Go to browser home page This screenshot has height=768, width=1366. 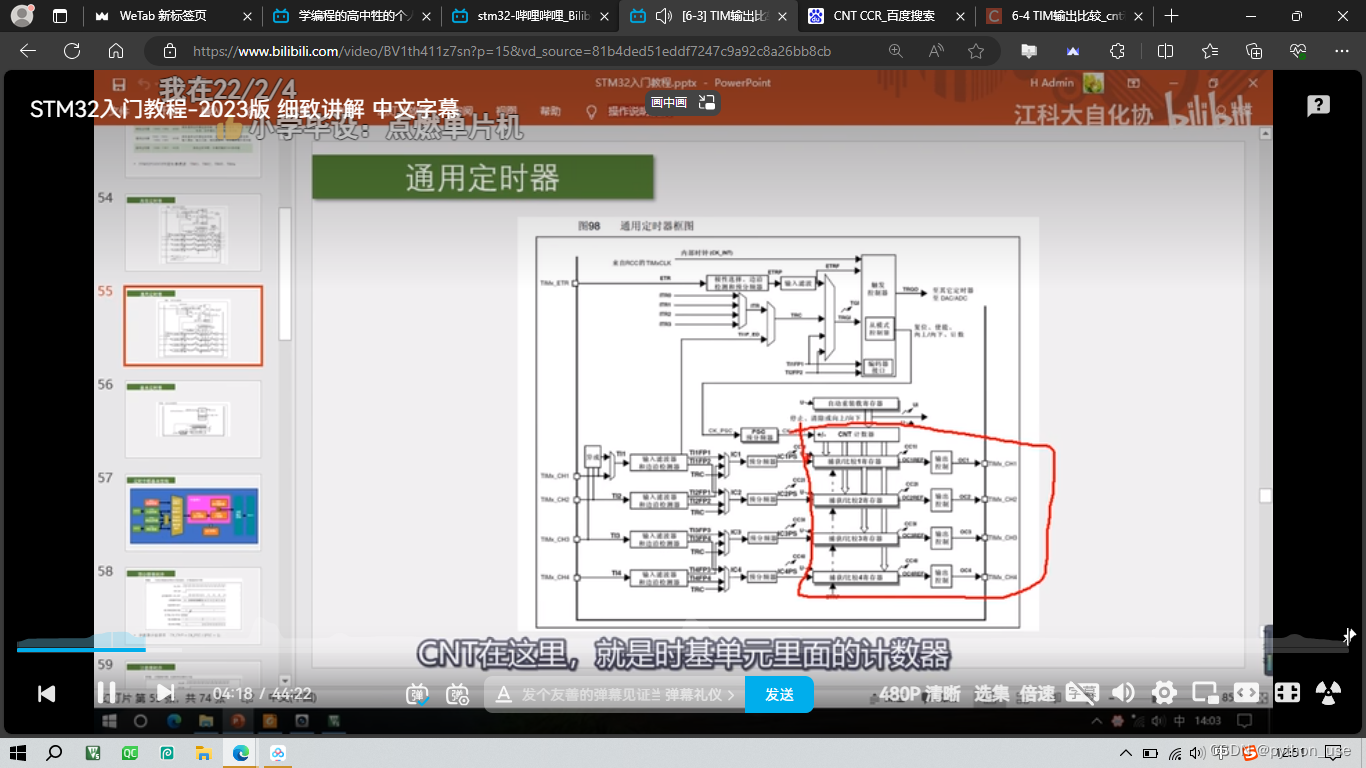click(x=116, y=51)
